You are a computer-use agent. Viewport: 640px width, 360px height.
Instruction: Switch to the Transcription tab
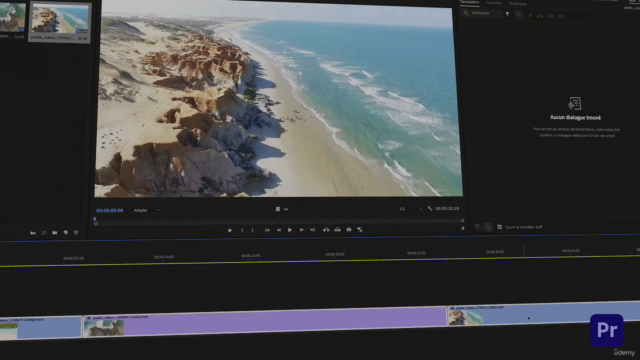click(x=469, y=2)
